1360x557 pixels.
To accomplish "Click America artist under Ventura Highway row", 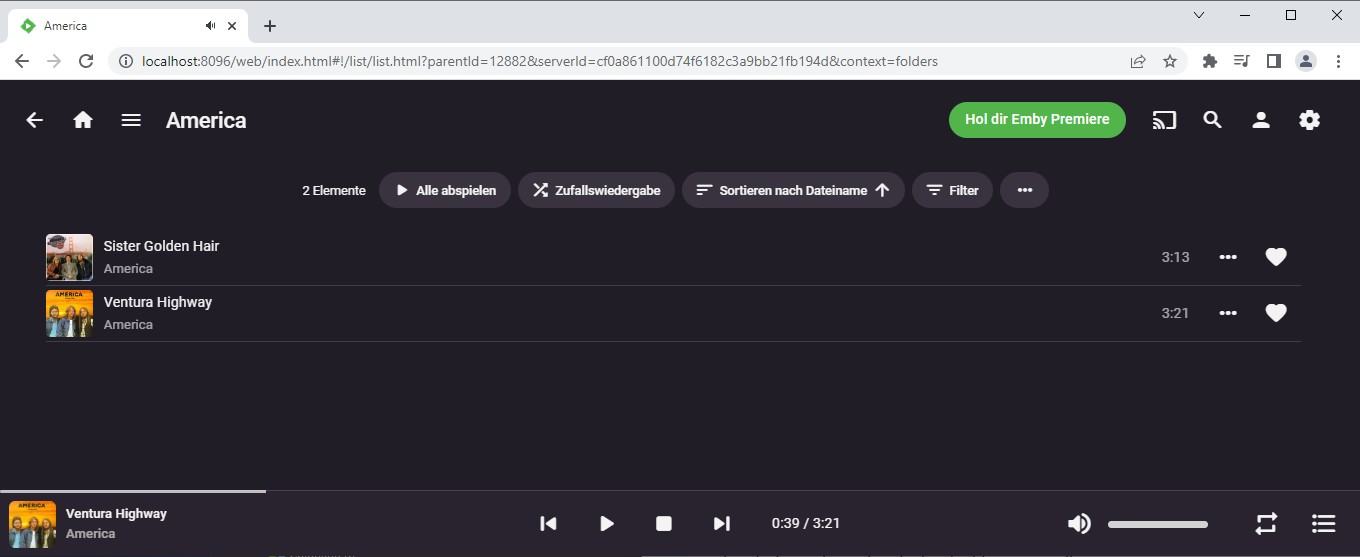I will click(128, 325).
